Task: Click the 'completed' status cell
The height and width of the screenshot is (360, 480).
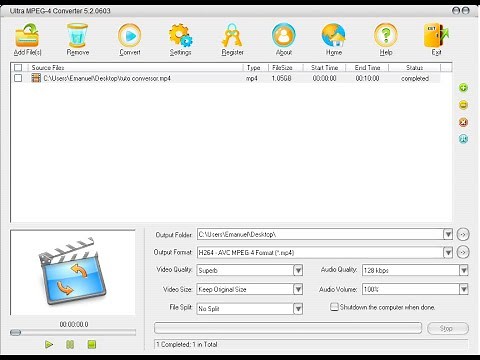Action: click(415, 78)
